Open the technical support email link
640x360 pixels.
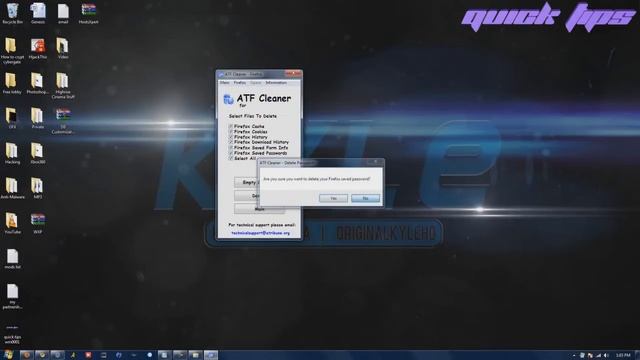click(x=260, y=233)
